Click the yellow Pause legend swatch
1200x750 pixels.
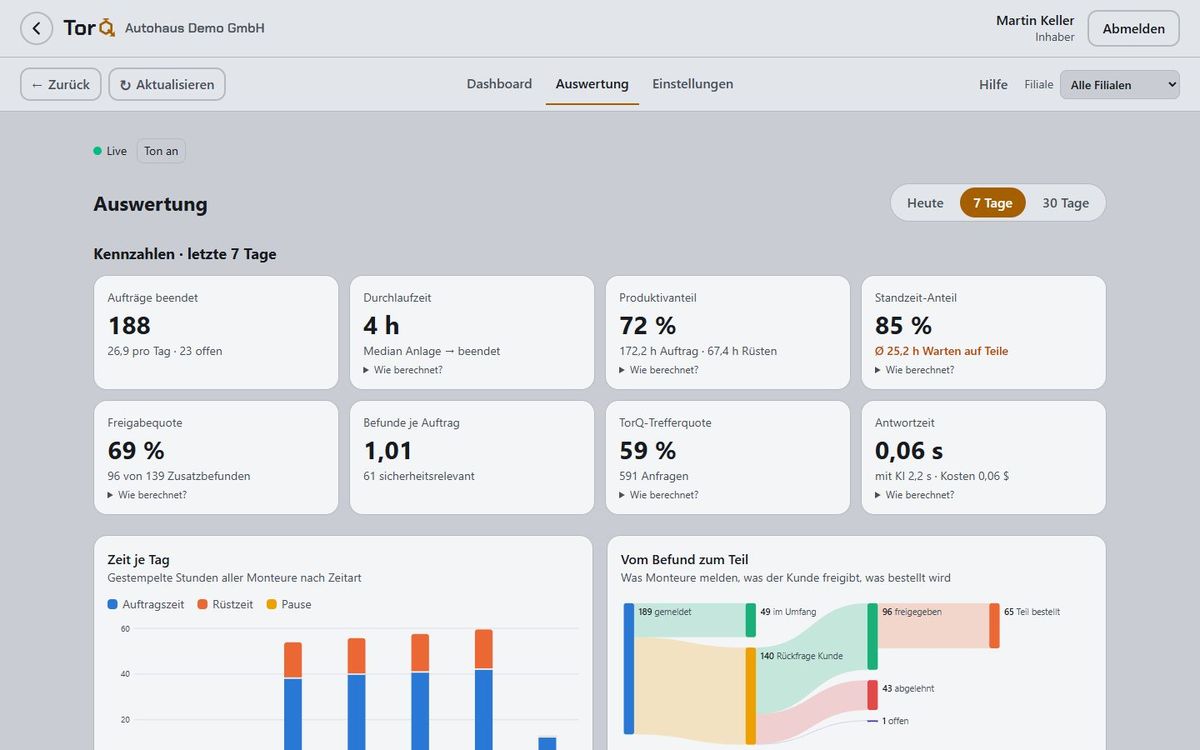pos(272,604)
